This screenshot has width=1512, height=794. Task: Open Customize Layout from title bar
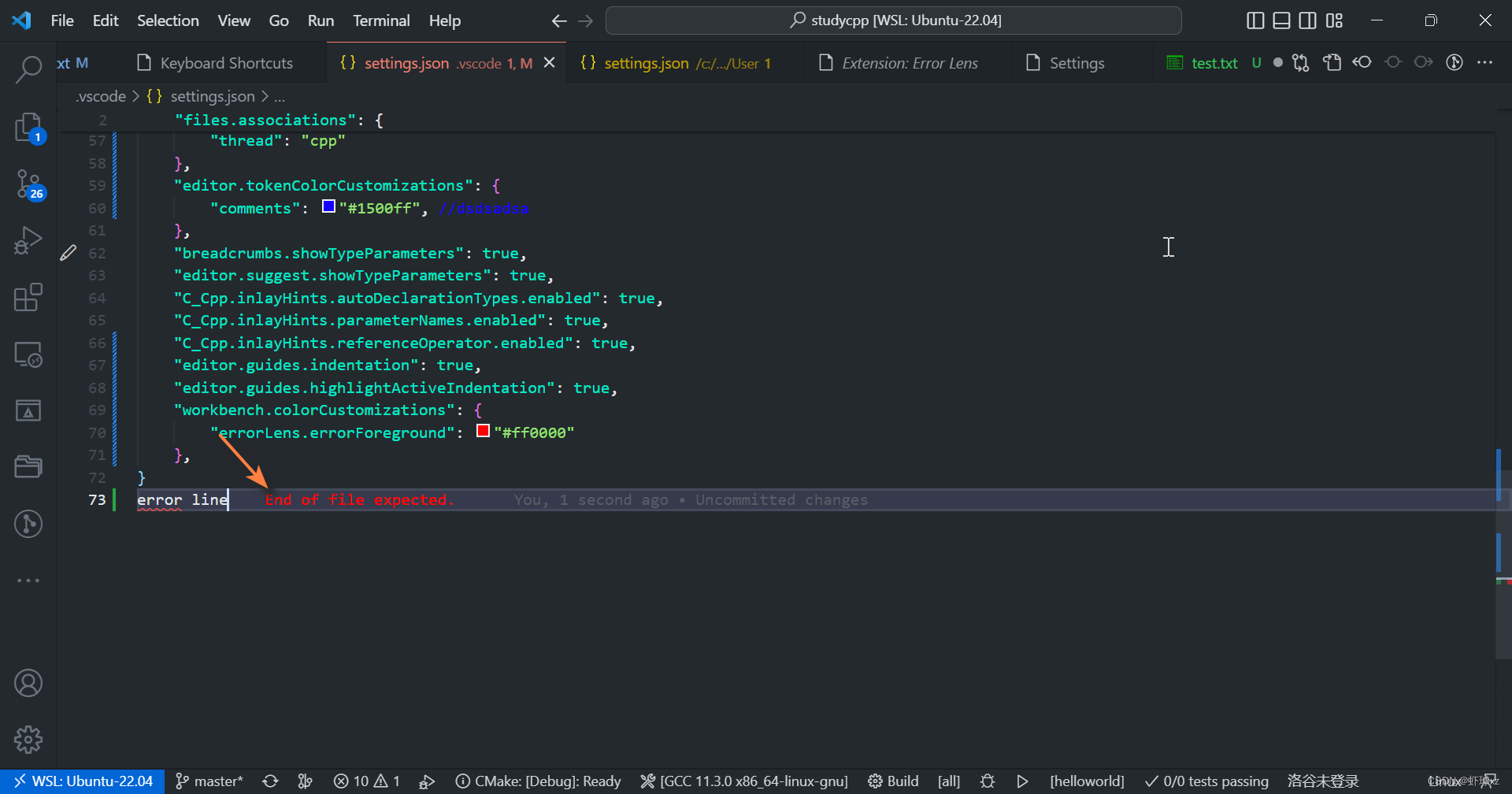click(1334, 20)
